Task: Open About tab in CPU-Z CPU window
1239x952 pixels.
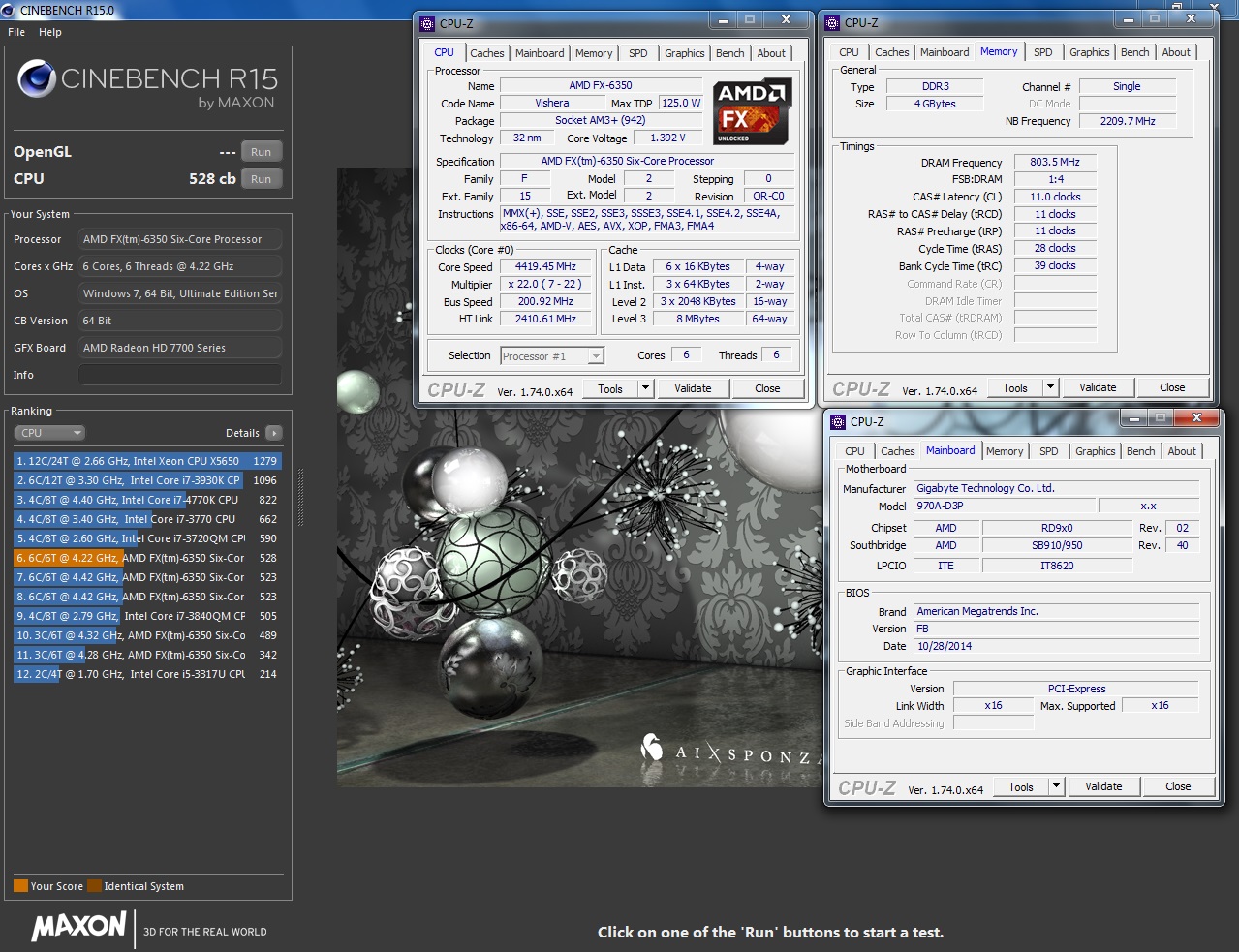Action: (x=771, y=53)
